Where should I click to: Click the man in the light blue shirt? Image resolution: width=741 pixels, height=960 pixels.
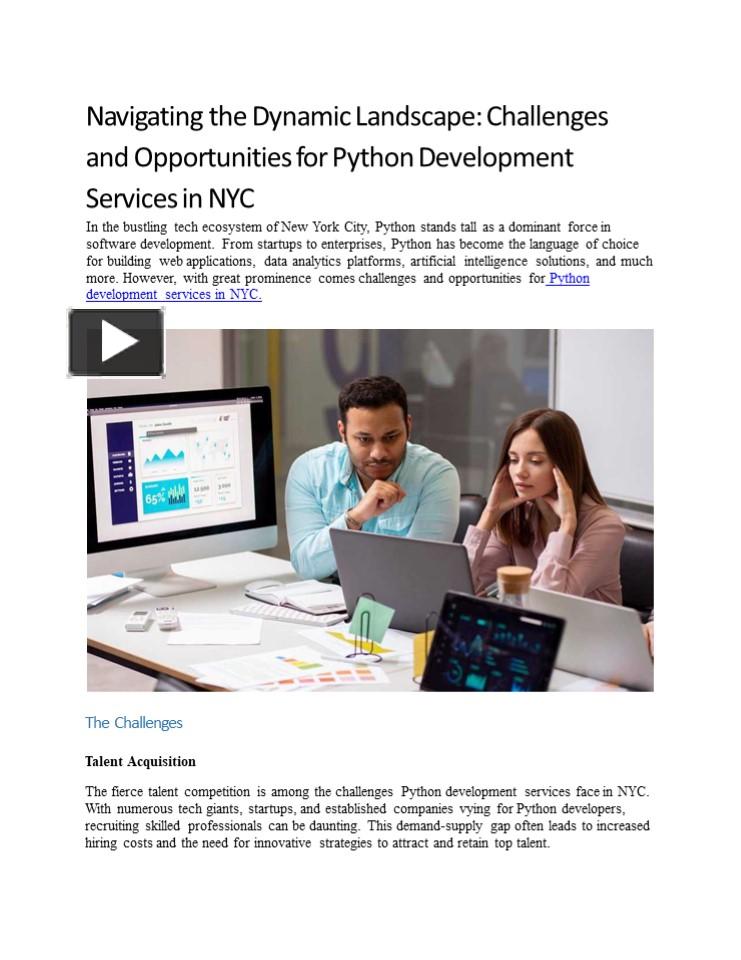tap(372, 470)
